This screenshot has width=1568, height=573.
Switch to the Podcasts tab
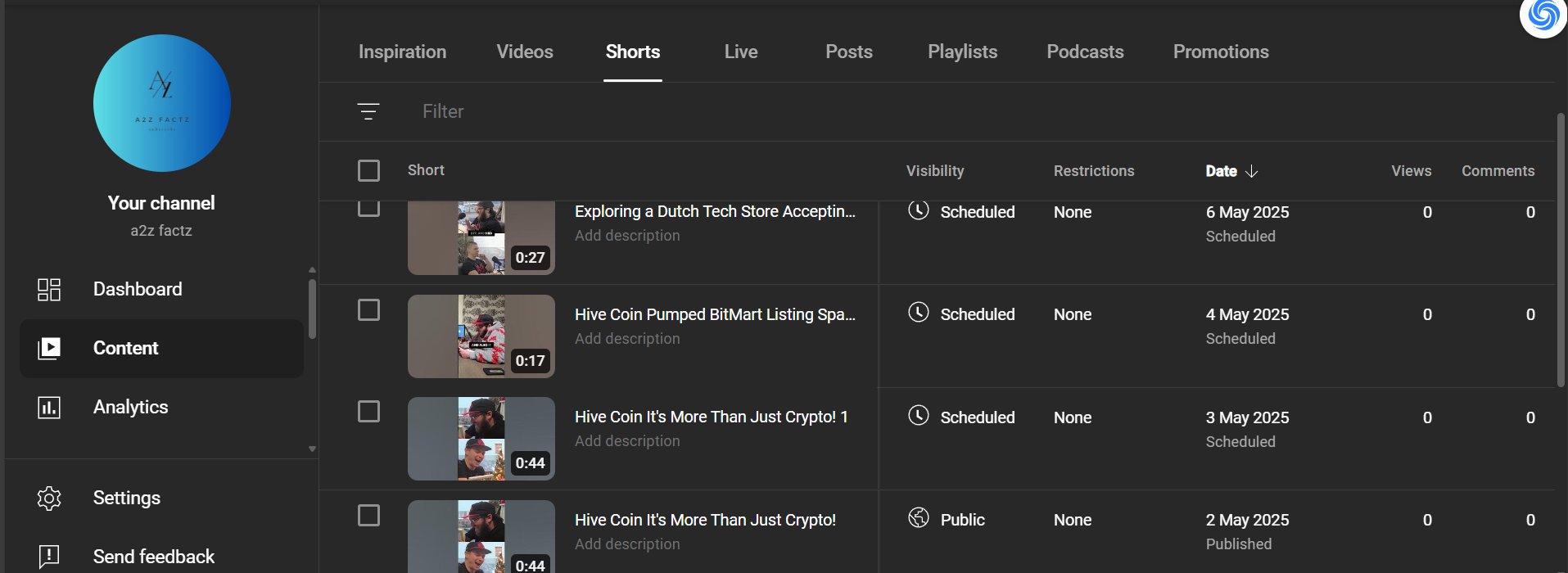1085,52
